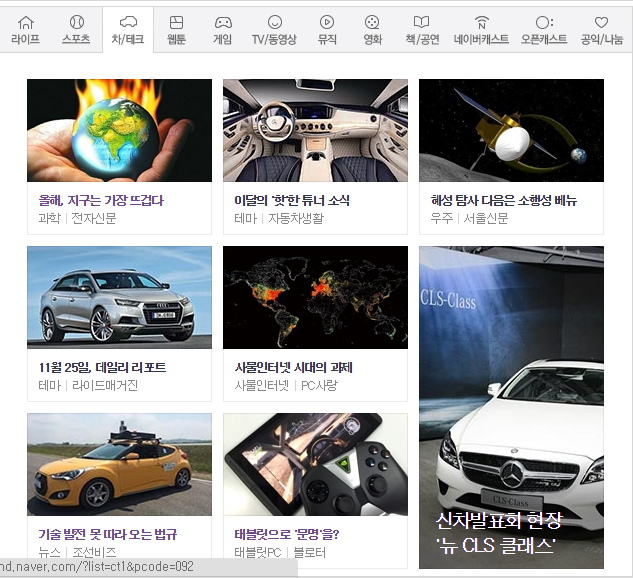Open the silver Audi SUV thumbnail
The image size is (633, 578).
click(119, 297)
